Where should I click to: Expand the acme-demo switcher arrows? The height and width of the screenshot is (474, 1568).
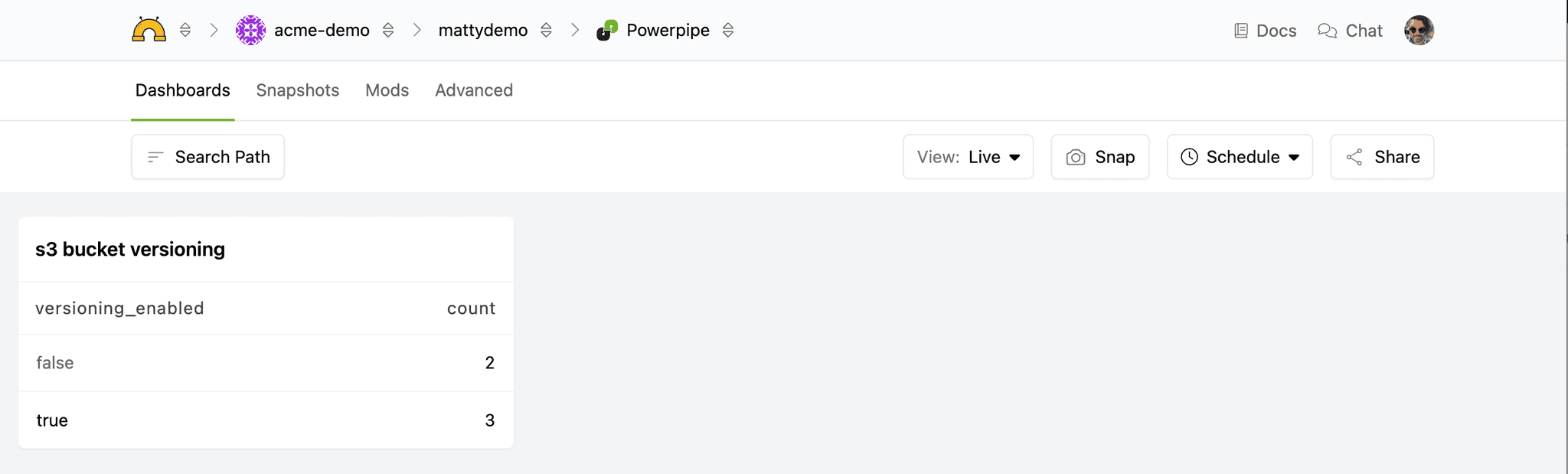388,30
